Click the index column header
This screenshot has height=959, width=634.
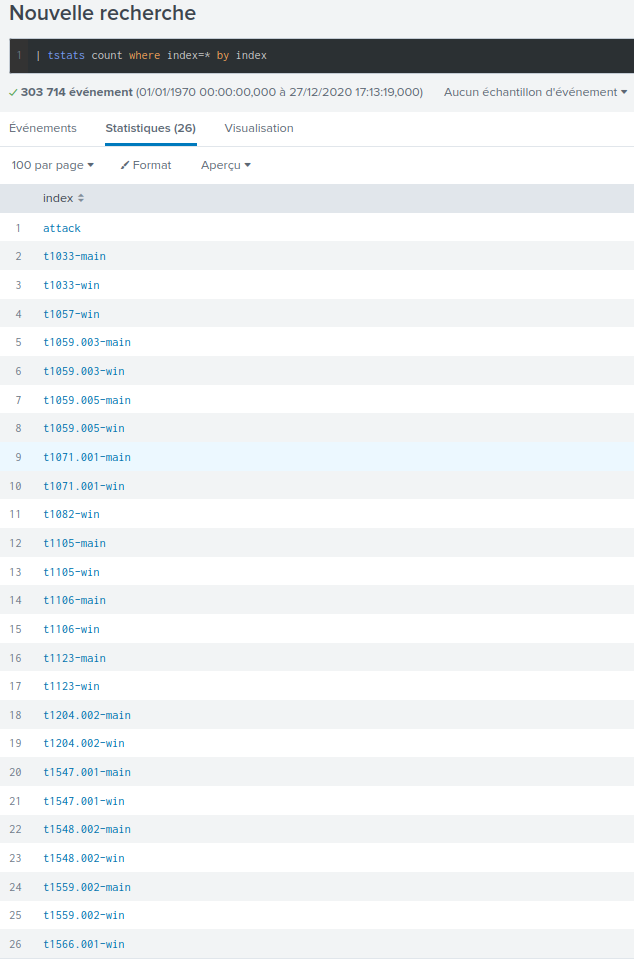coord(58,198)
